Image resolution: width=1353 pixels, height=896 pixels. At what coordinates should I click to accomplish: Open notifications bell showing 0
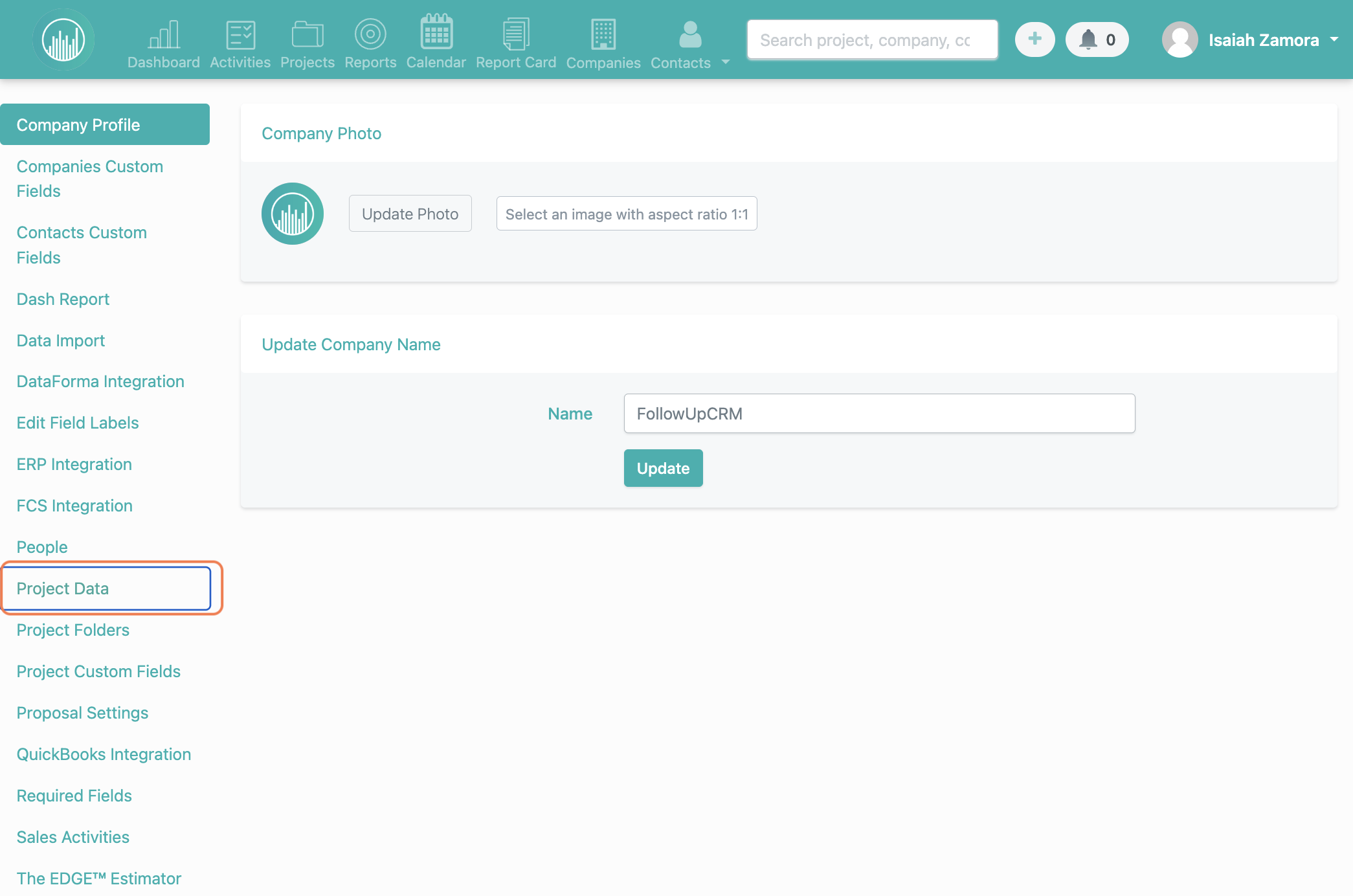coord(1097,39)
